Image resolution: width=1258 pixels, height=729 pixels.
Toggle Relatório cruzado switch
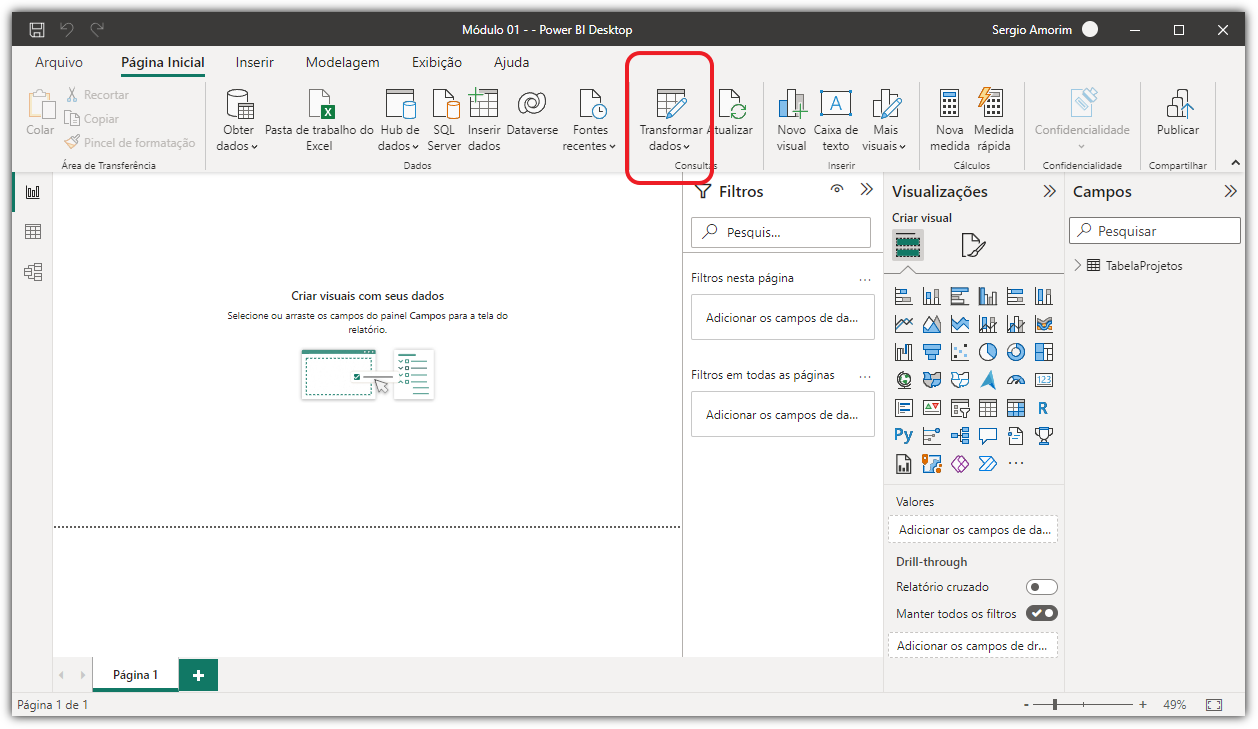point(1042,587)
